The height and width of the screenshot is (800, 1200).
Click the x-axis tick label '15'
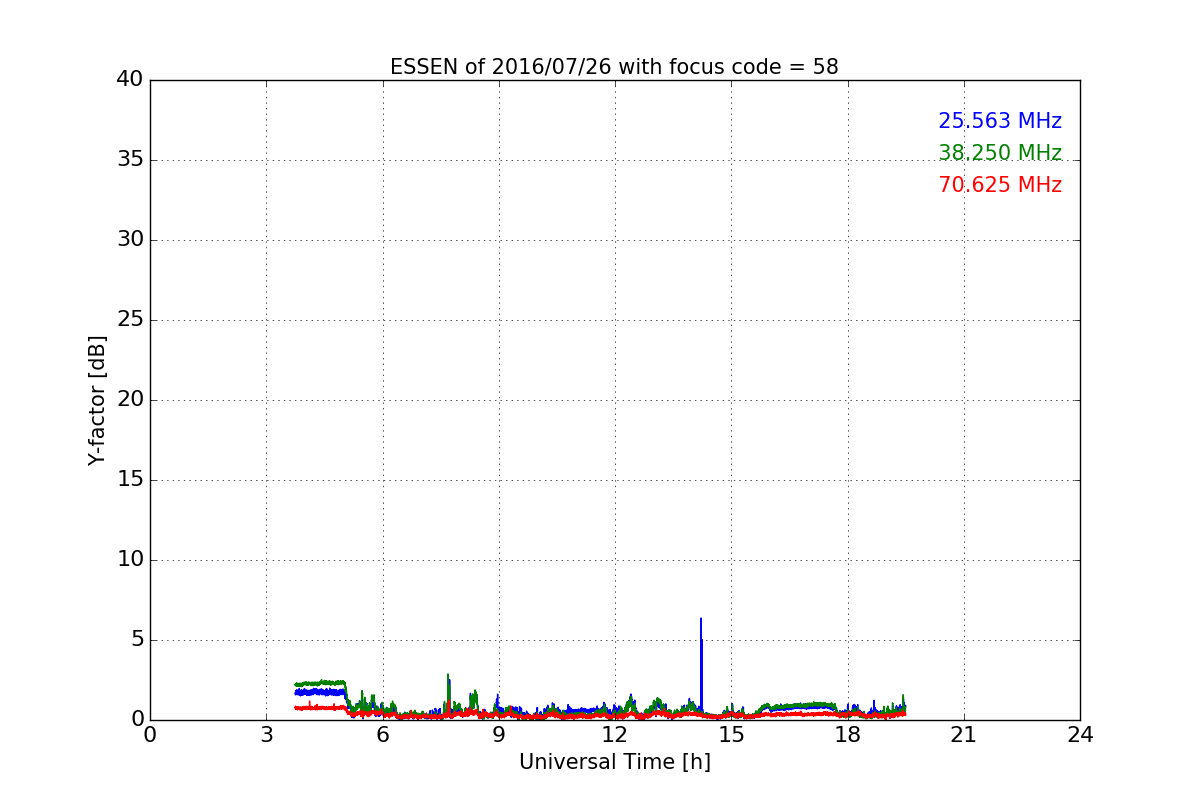(731, 734)
